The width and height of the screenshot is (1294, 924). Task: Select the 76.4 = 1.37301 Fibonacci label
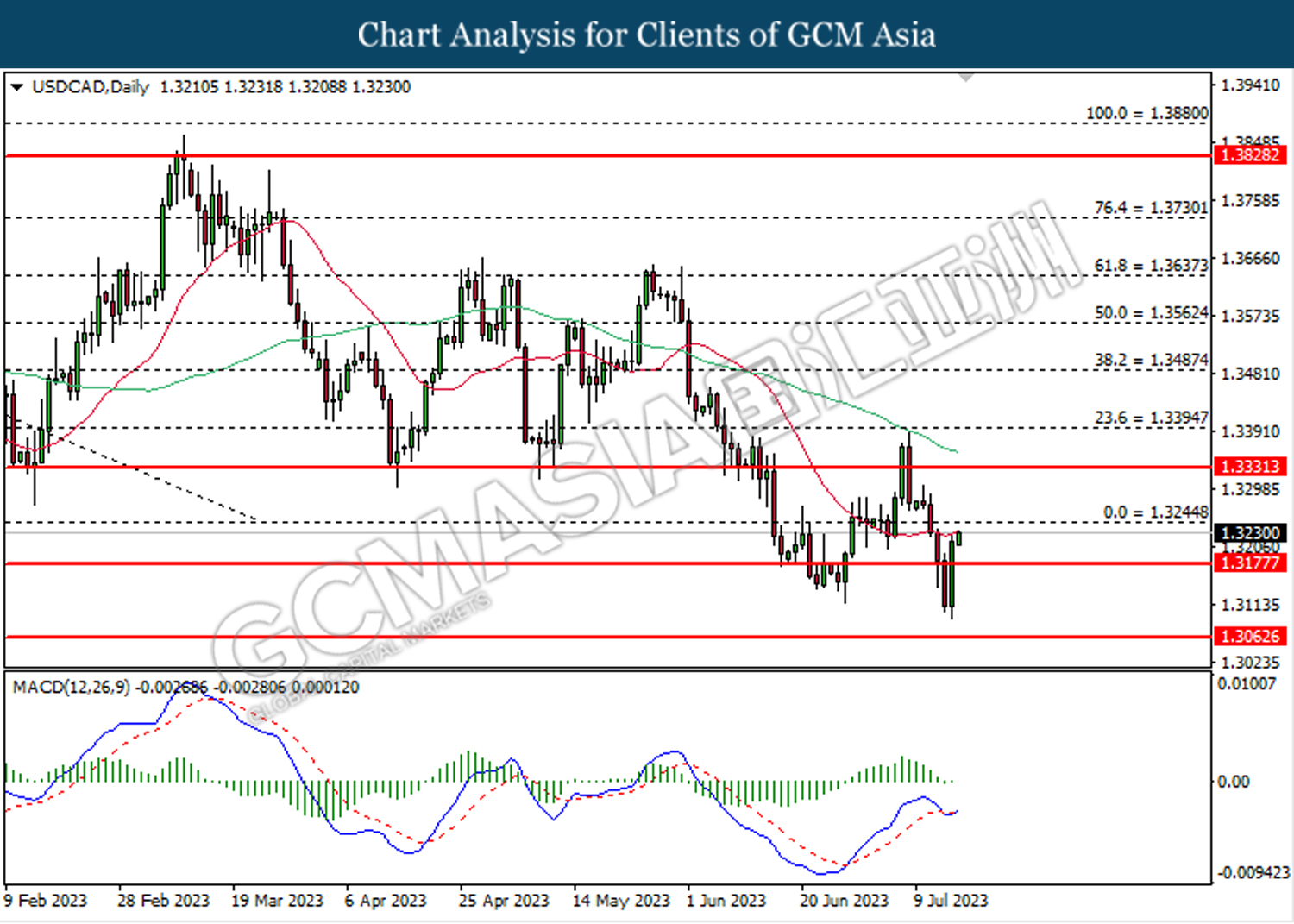[1151, 208]
